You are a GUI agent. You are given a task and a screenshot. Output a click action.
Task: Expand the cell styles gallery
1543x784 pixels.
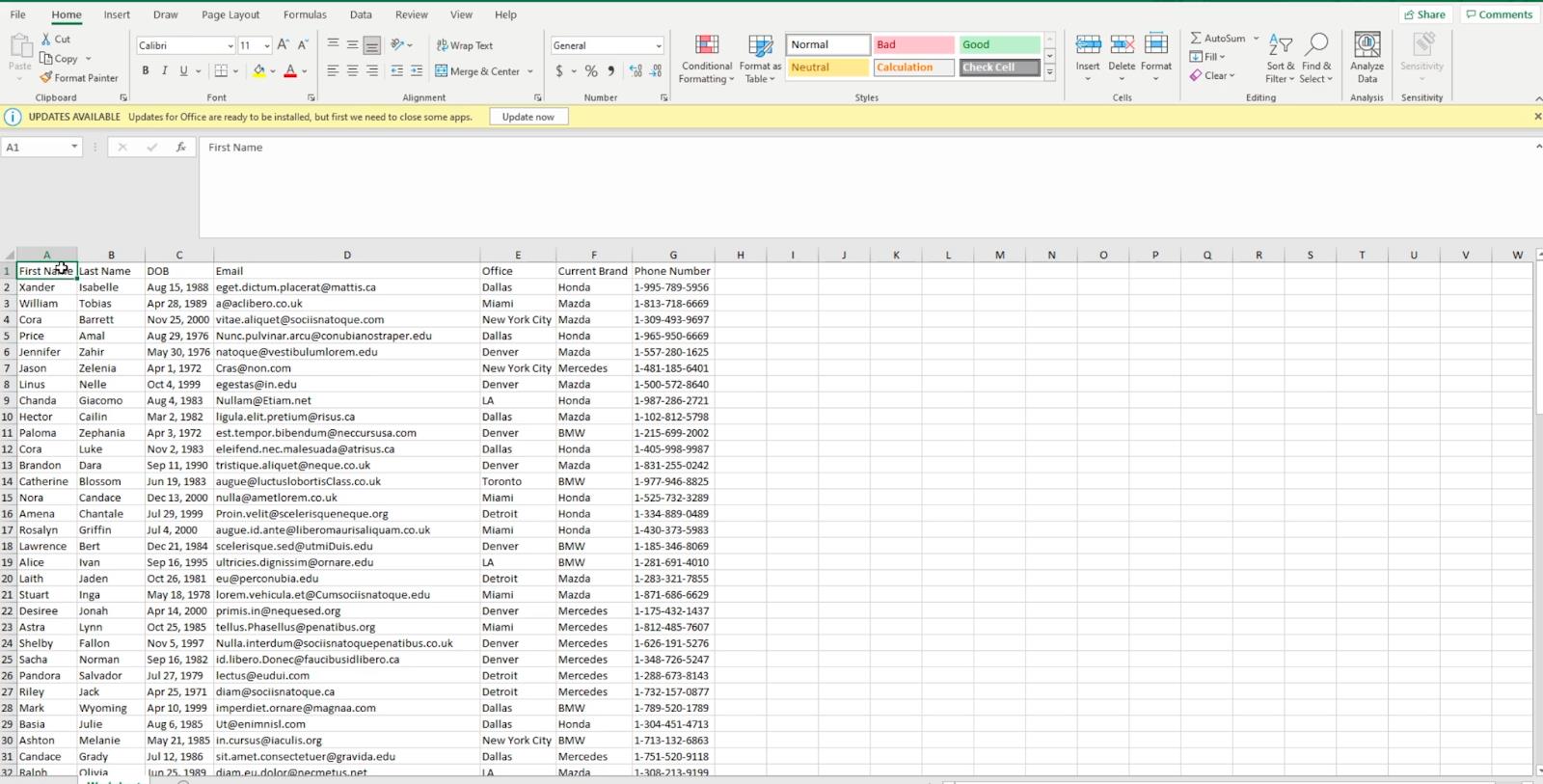coord(1050,73)
